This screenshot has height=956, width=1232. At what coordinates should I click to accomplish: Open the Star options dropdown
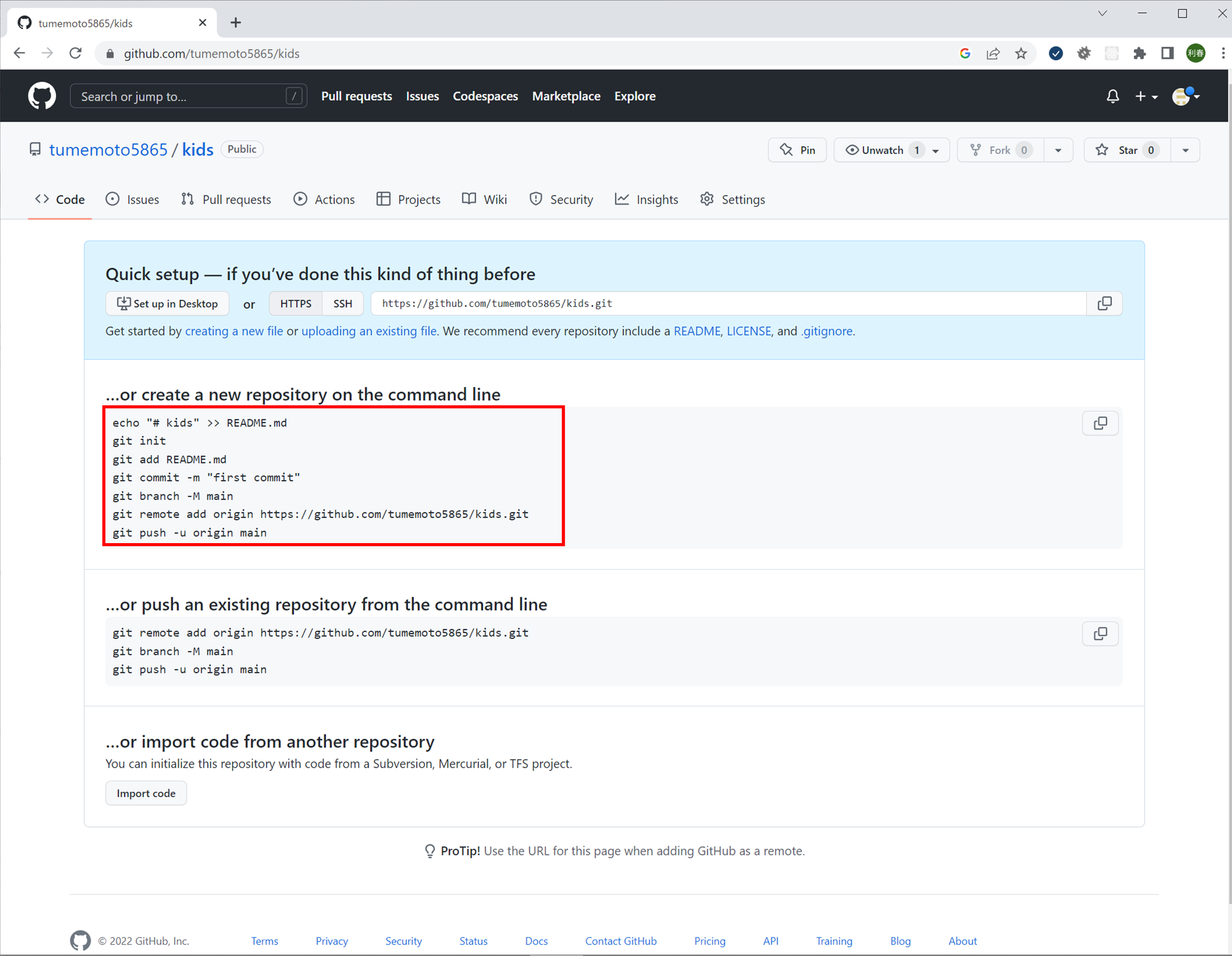tap(1185, 149)
